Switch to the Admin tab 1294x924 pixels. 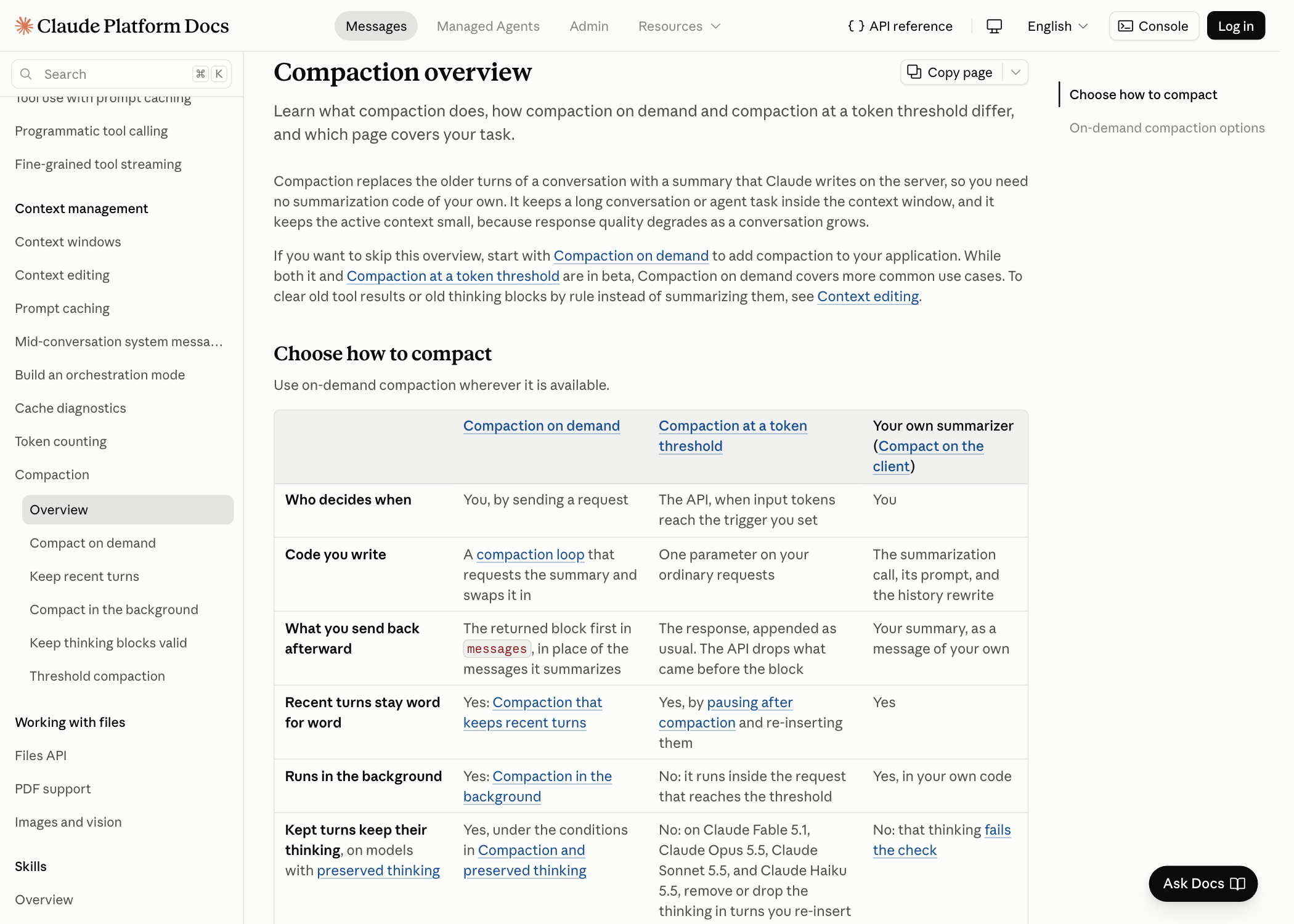pyautogui.click(x=588, y=26)
